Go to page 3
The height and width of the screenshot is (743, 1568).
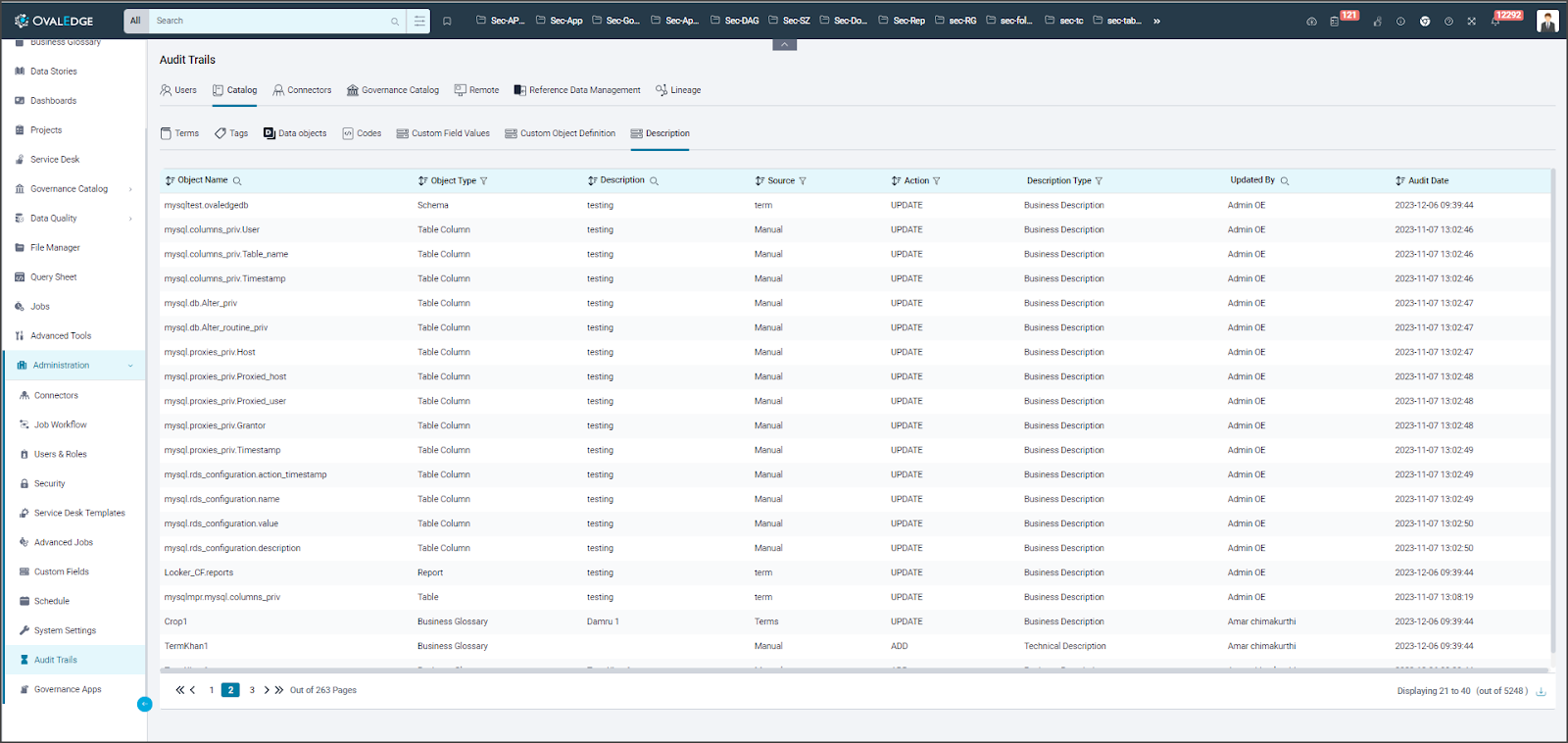pyautogui.click(x=252, y=690)
